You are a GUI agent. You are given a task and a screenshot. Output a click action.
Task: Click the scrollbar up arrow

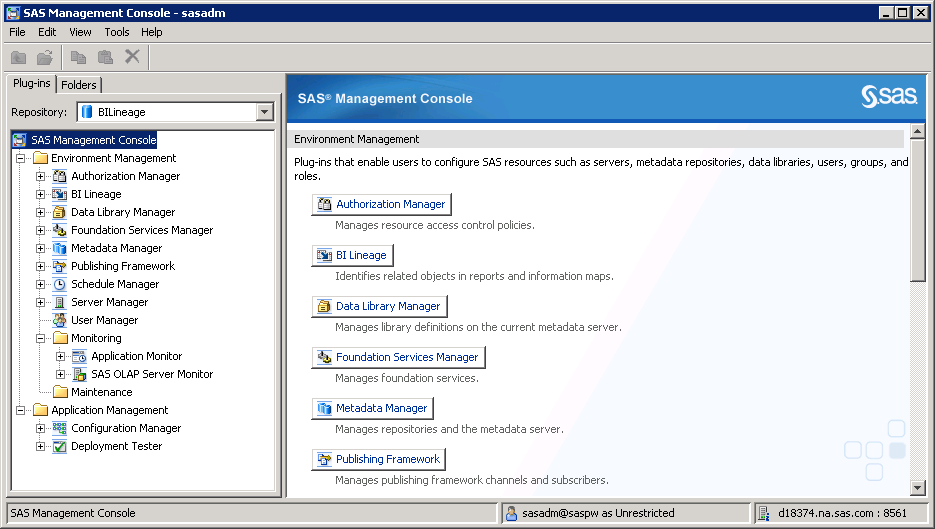click(918, 131)
